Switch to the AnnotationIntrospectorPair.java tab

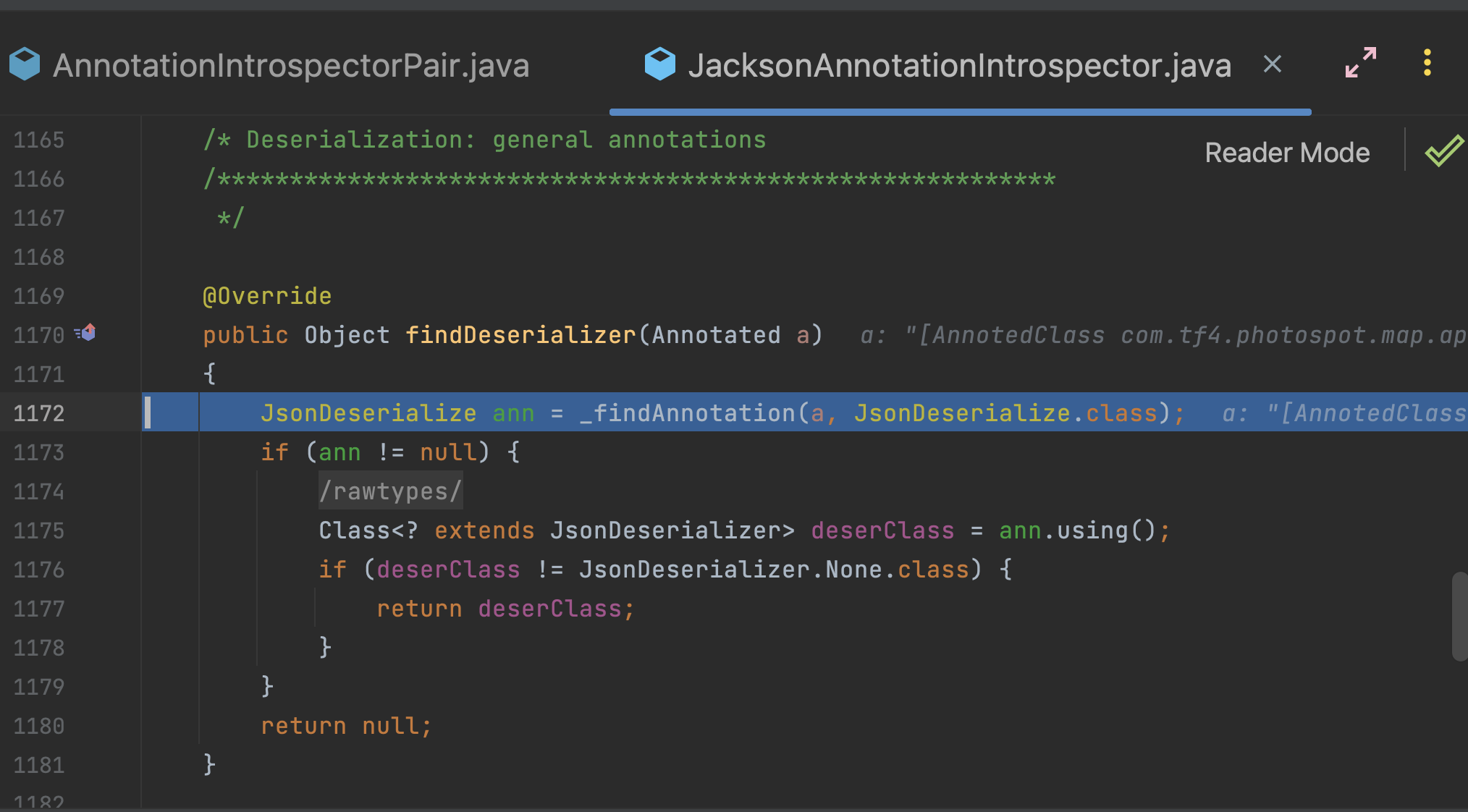tap(291, 66)
